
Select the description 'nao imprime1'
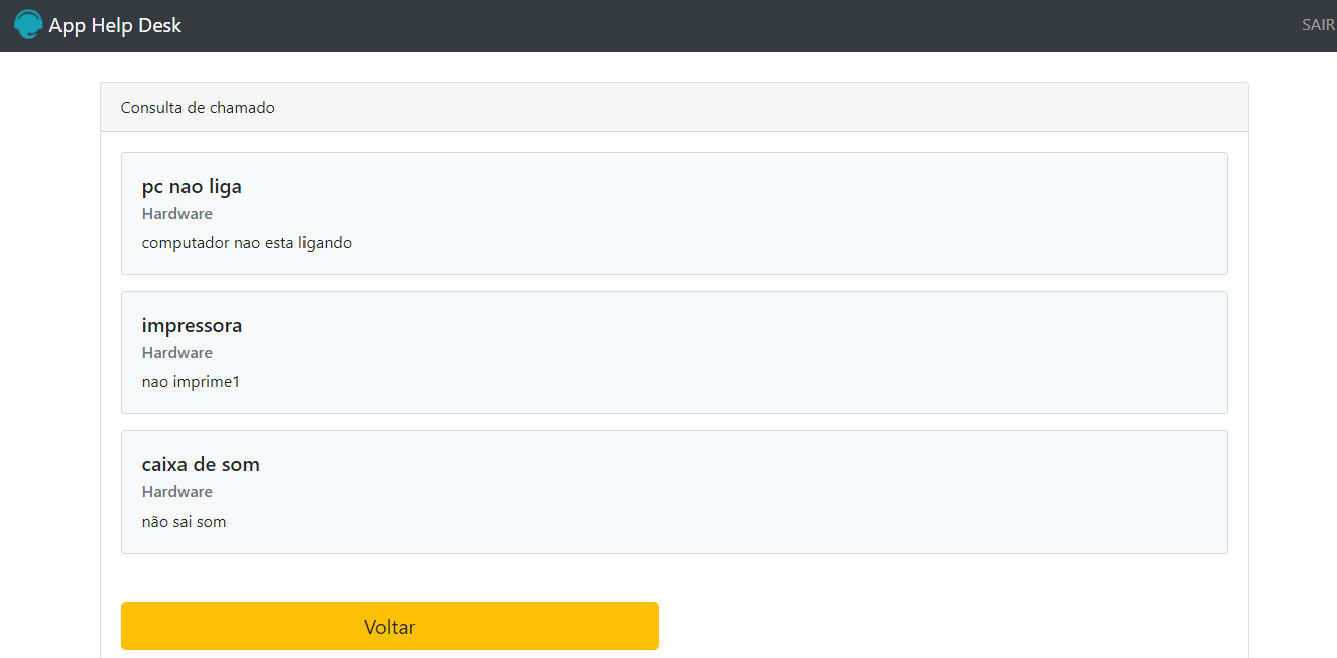pyautogui.click(x=190, y=381)
